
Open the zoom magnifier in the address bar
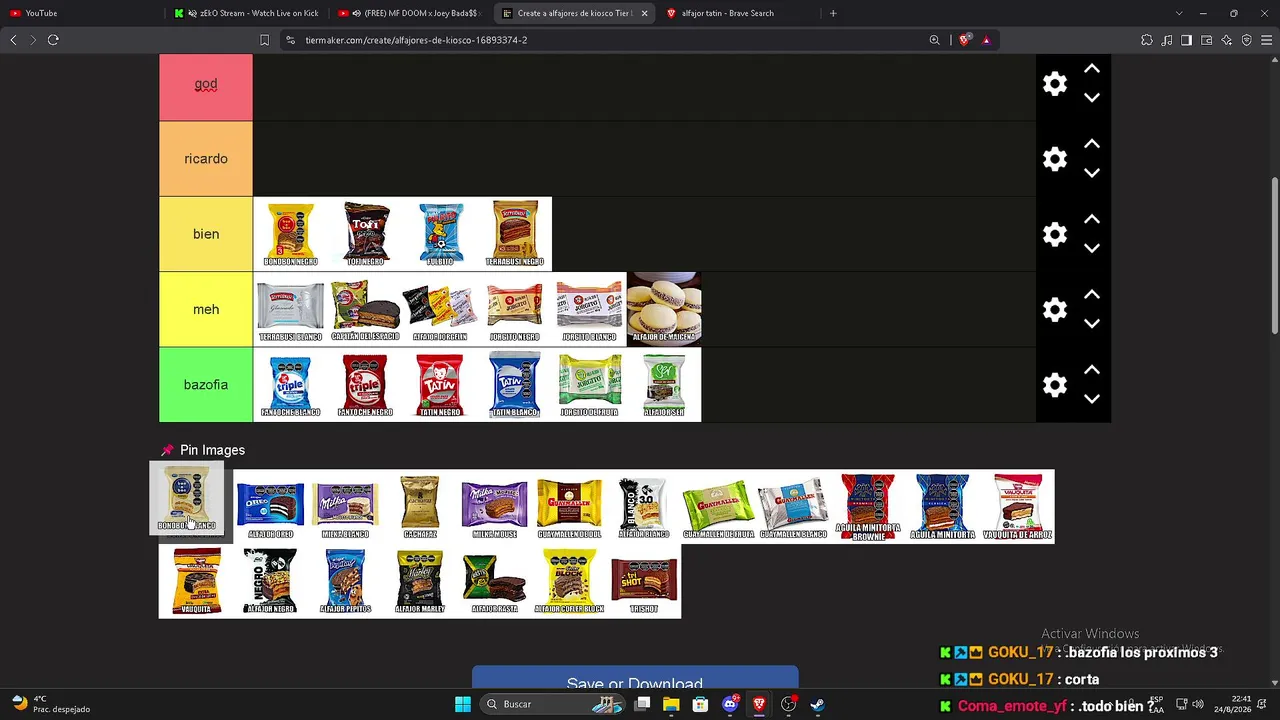coord(935,40)
